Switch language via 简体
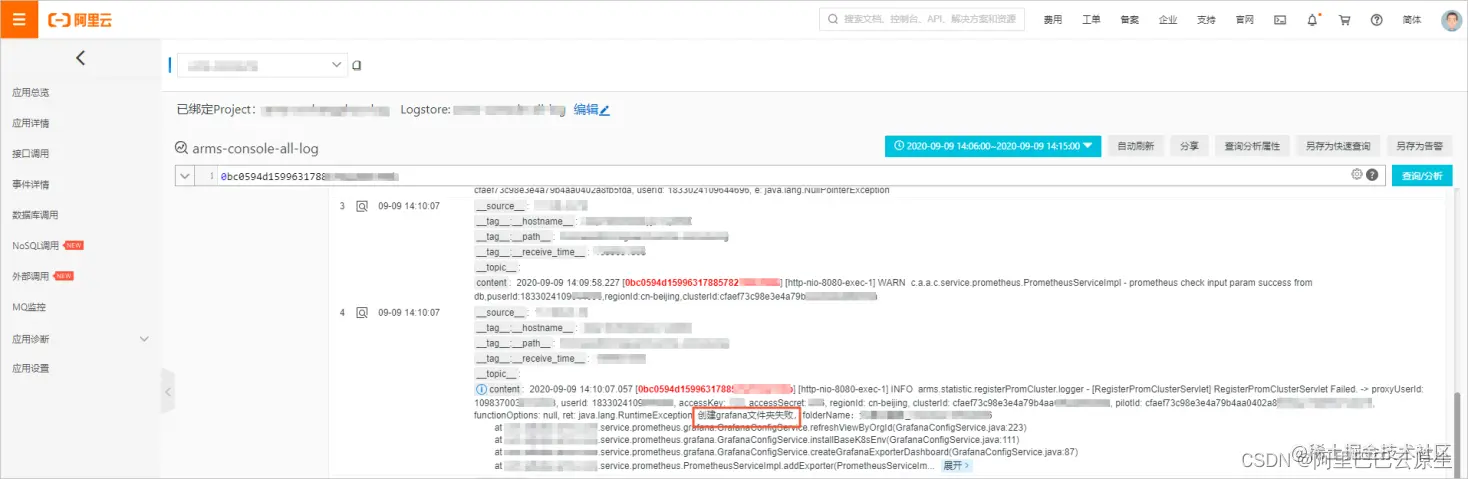The image size is (1468, 479). click(1412, 20)
